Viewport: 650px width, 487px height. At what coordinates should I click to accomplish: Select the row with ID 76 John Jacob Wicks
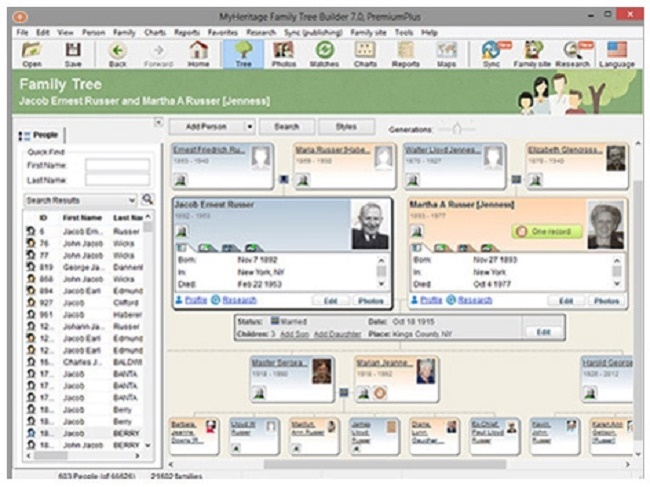click(85, 243)
